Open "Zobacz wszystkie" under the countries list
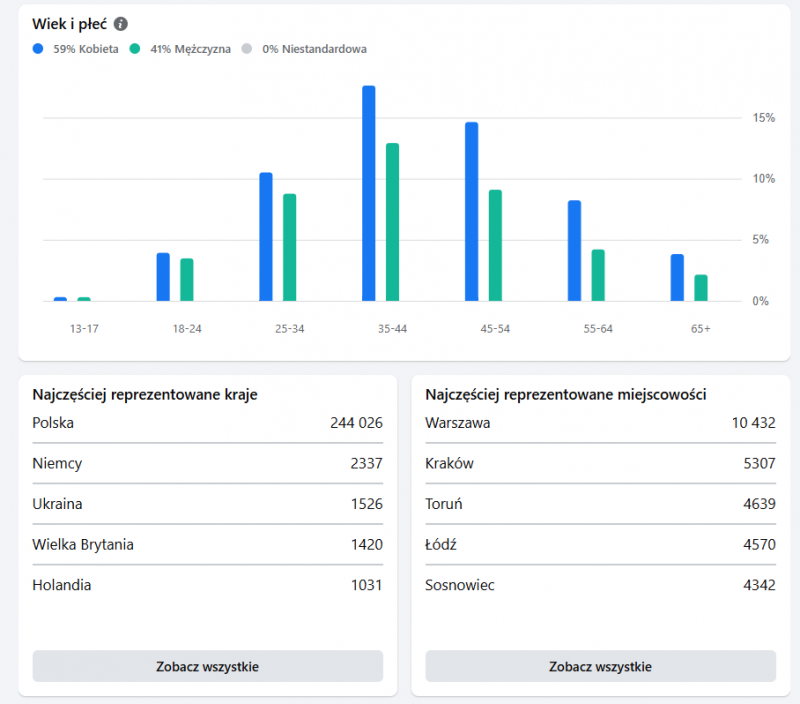Image resolution: width=800 pixels, height=704 pixels. click(x=207, y=666)
